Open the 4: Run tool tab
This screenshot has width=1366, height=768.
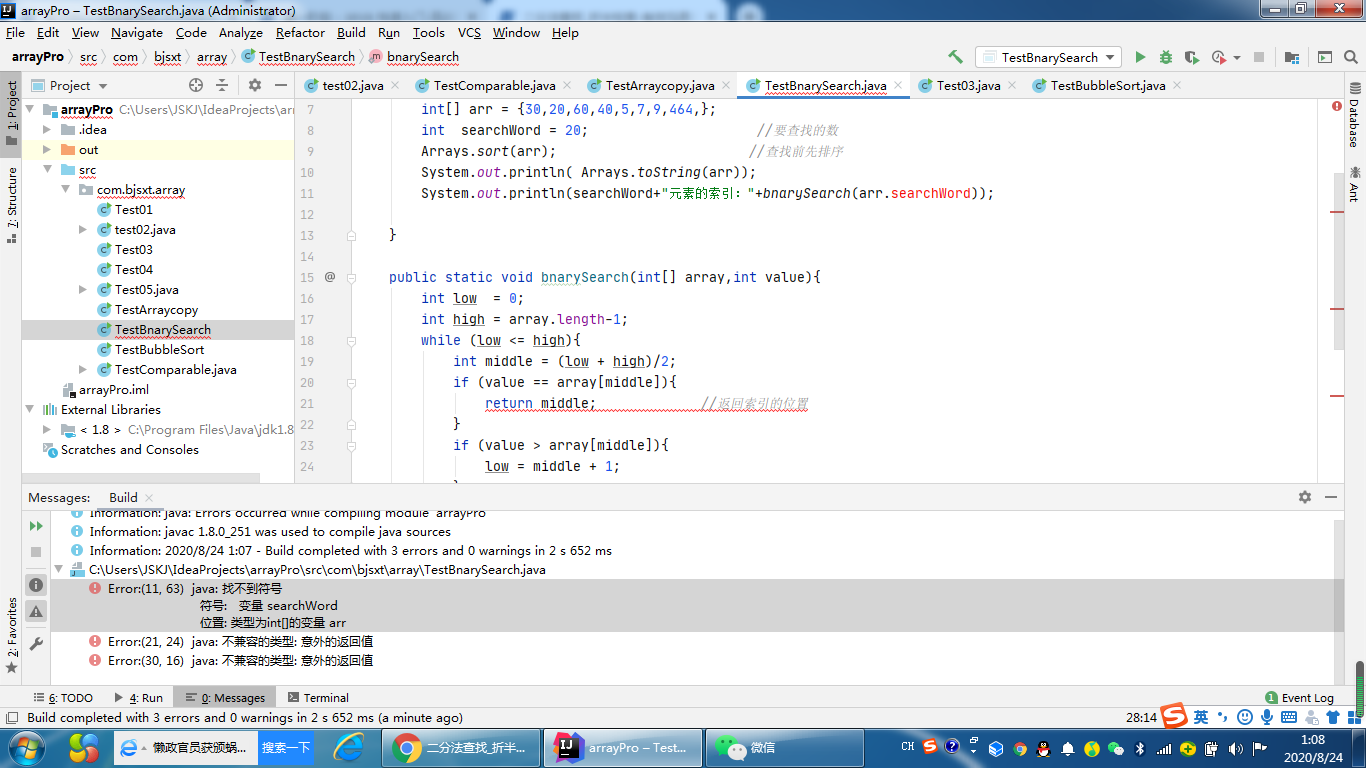click(x=138, y=697)
